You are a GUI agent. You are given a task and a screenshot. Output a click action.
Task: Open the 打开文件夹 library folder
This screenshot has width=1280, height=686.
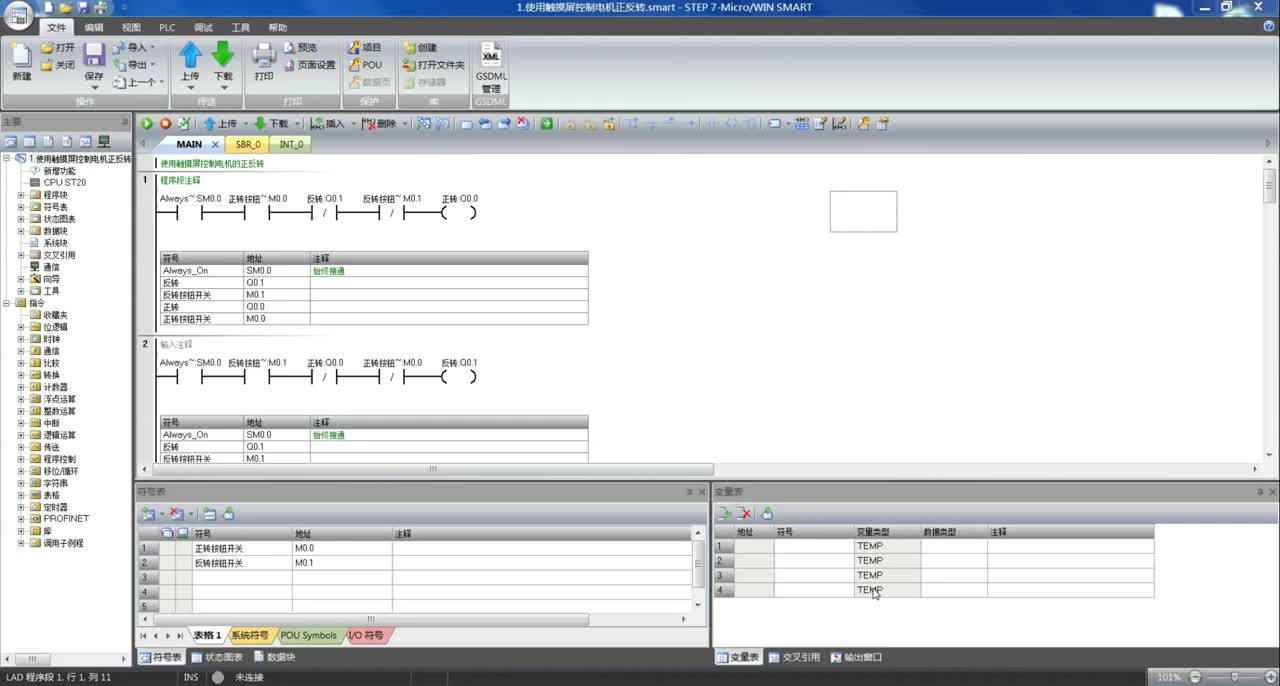click(x=434, y=65)
